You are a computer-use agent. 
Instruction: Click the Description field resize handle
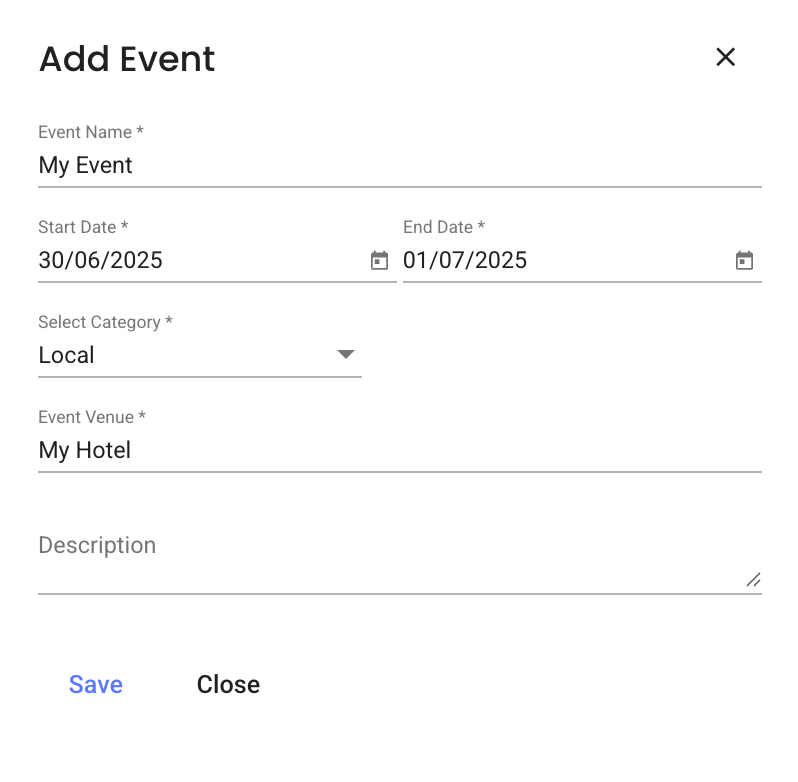[753, 579]
